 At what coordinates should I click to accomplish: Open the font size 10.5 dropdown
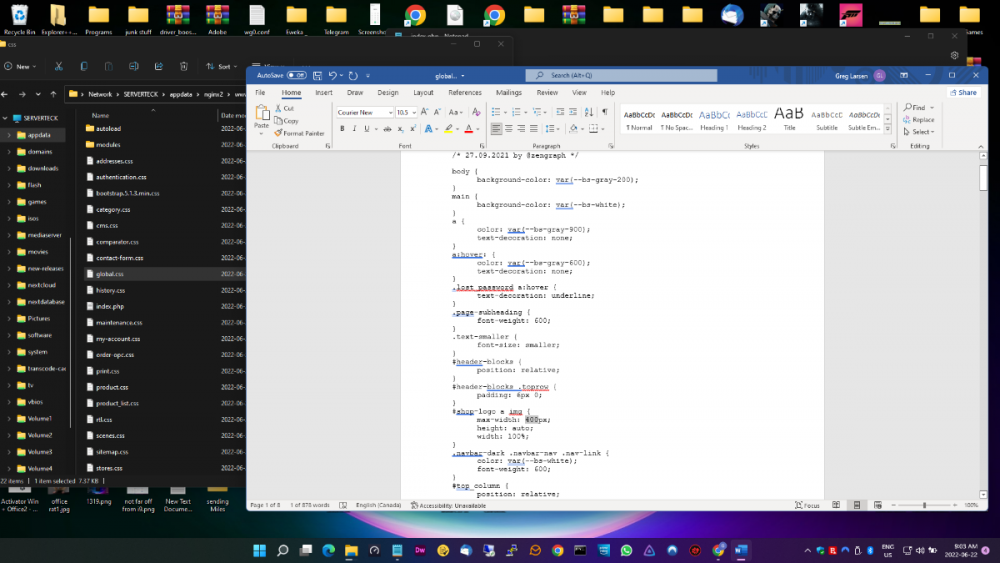click(x=414, y=113)
